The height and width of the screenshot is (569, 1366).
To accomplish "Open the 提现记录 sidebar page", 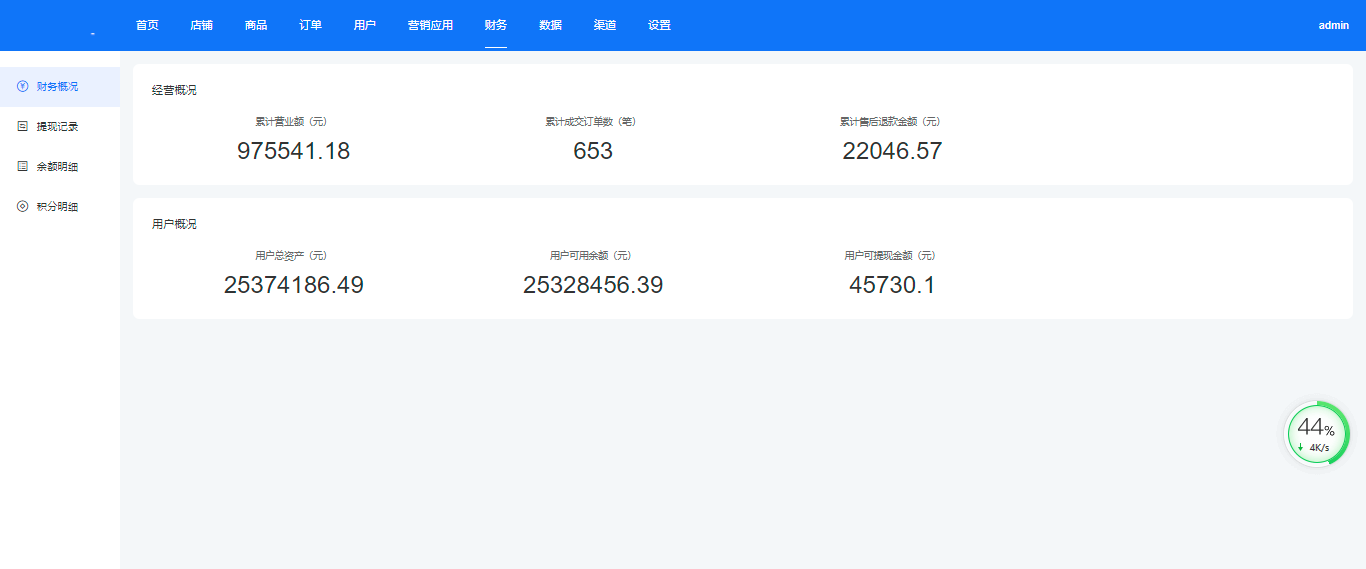I will (57, 127).
